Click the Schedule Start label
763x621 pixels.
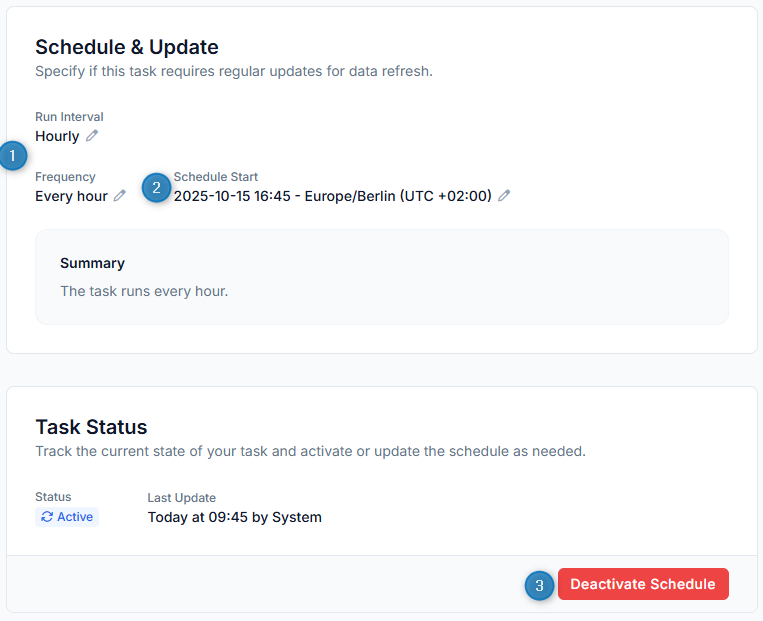216,177
